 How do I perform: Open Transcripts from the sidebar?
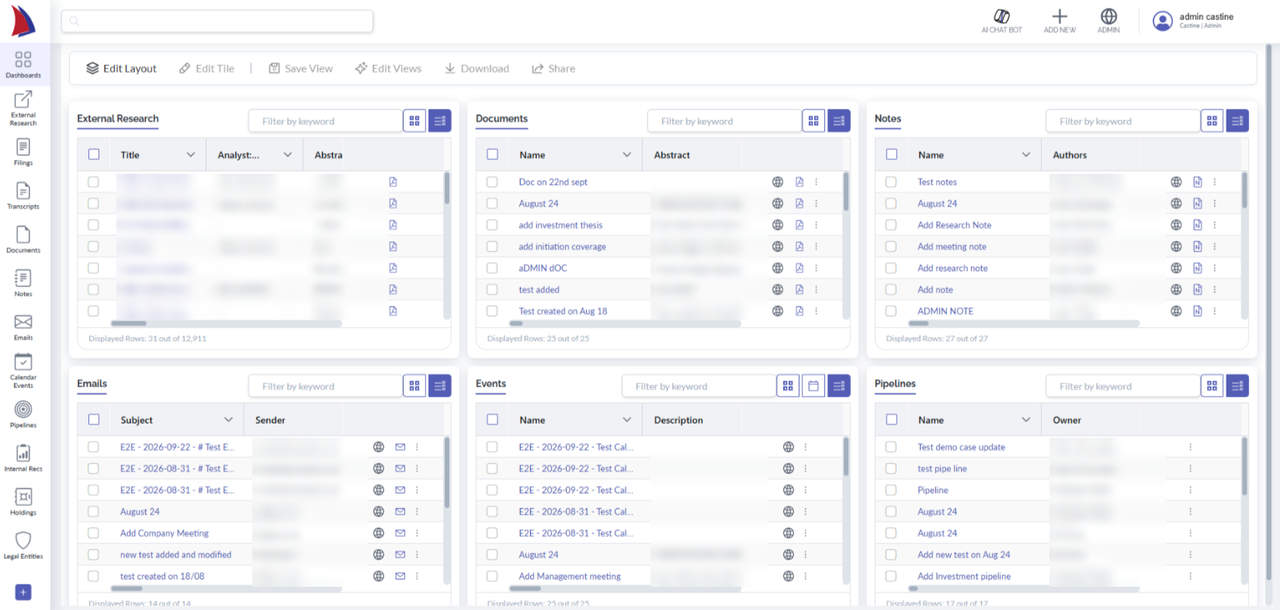point(23,196)
